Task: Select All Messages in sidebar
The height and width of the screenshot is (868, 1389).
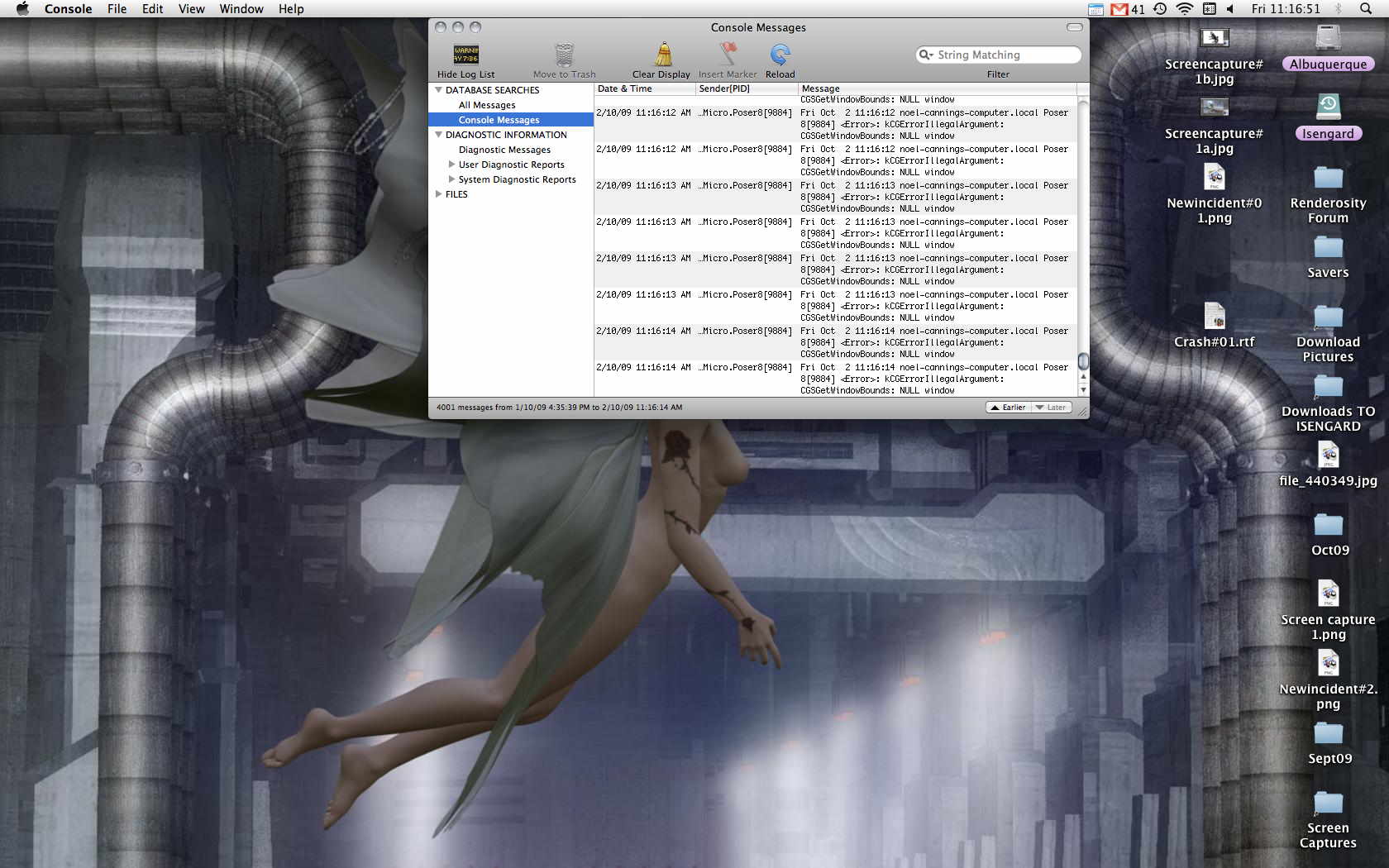Action: [487, 105]
